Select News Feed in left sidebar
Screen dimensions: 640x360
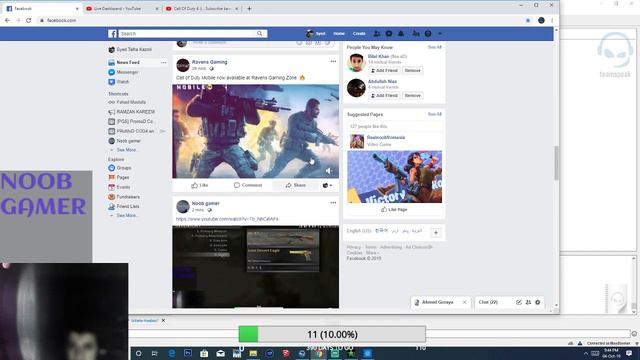tap(128, 62)
